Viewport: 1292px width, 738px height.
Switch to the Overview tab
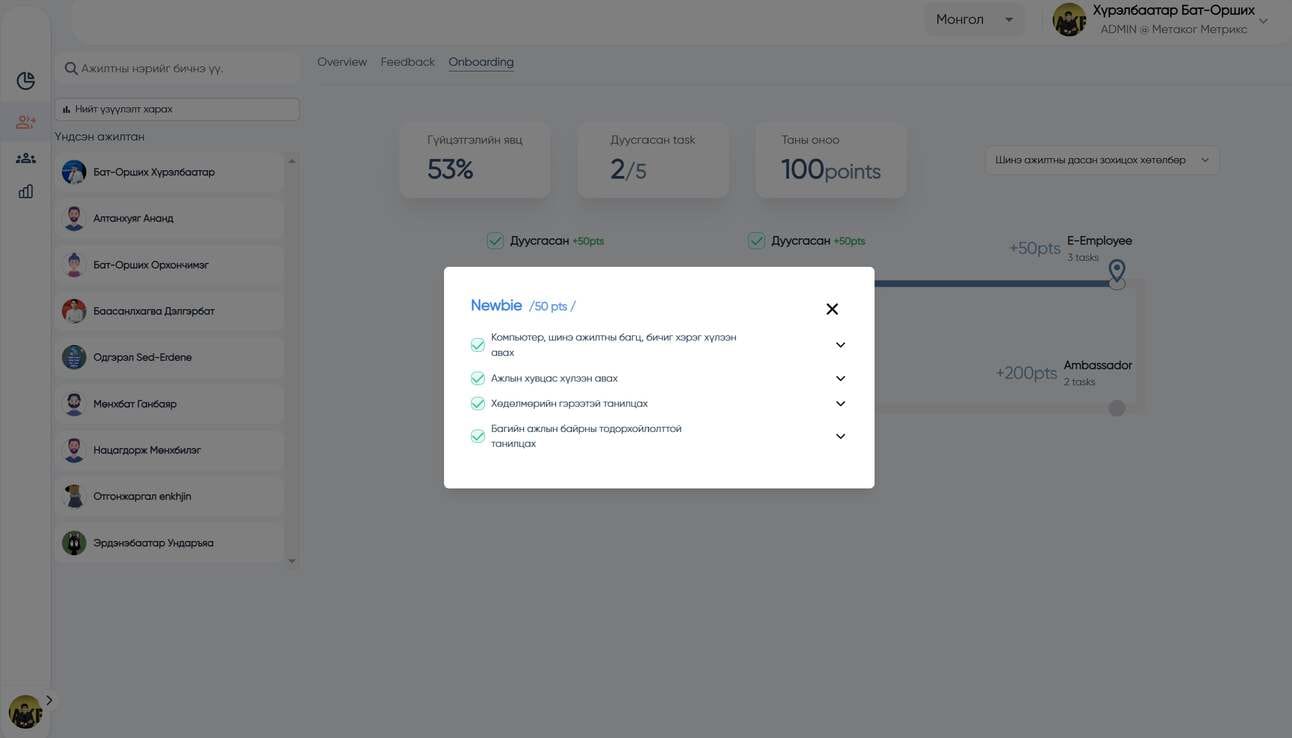click(x=342, y=62)
